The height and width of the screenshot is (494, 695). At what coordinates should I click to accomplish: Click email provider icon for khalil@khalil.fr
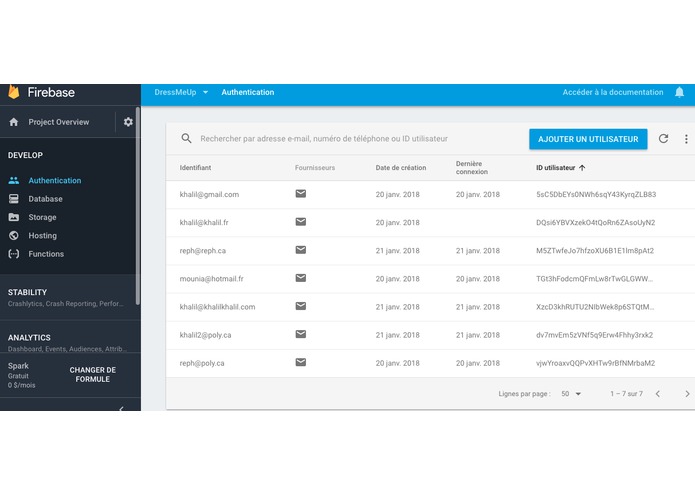coord(301,222)
